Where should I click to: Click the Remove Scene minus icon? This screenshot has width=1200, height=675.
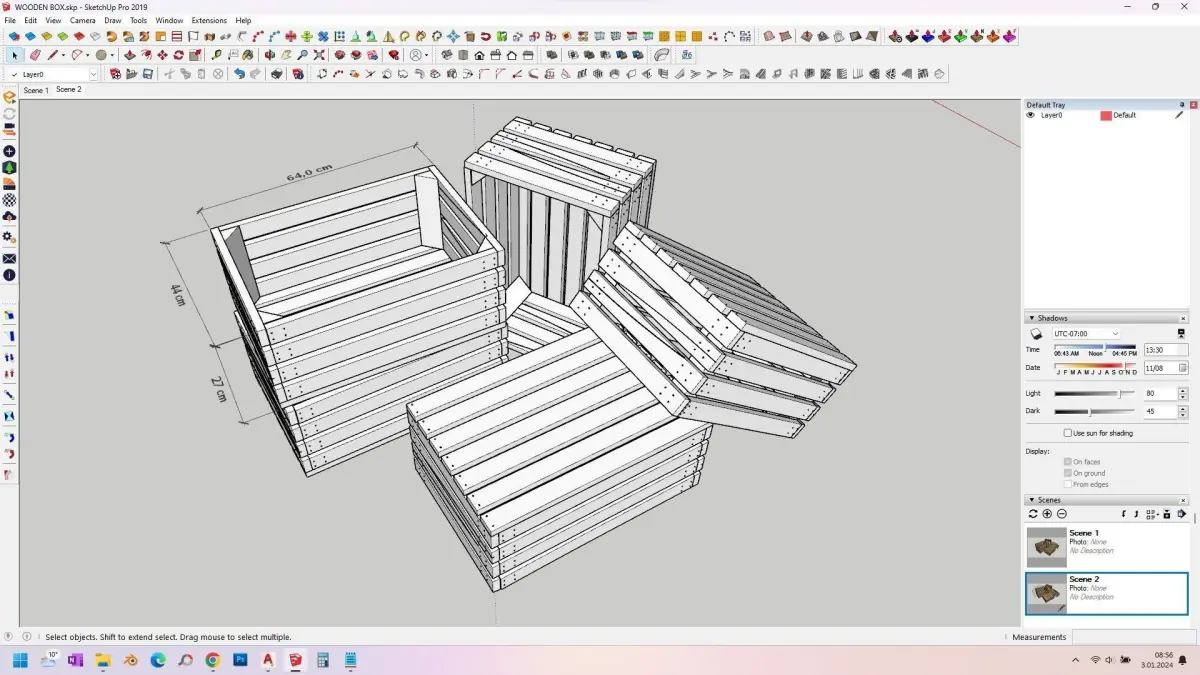1062,514
